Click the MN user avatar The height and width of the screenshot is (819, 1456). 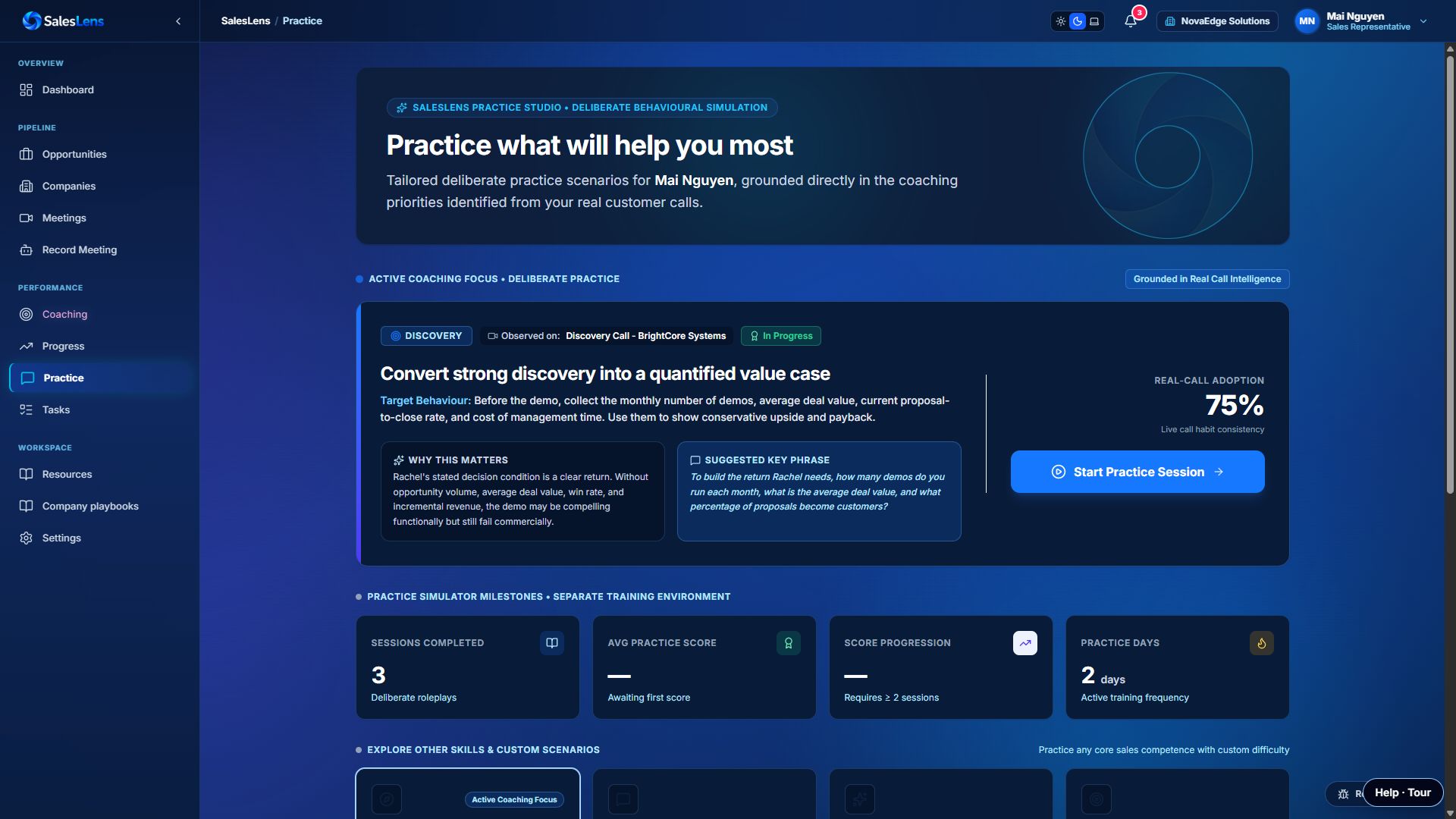(x=1307, y=21)
